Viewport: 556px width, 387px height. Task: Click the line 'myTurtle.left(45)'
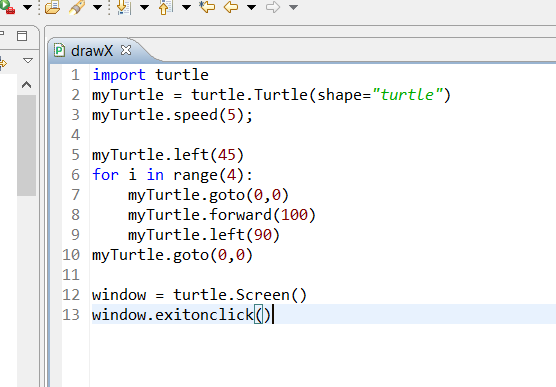168,155
